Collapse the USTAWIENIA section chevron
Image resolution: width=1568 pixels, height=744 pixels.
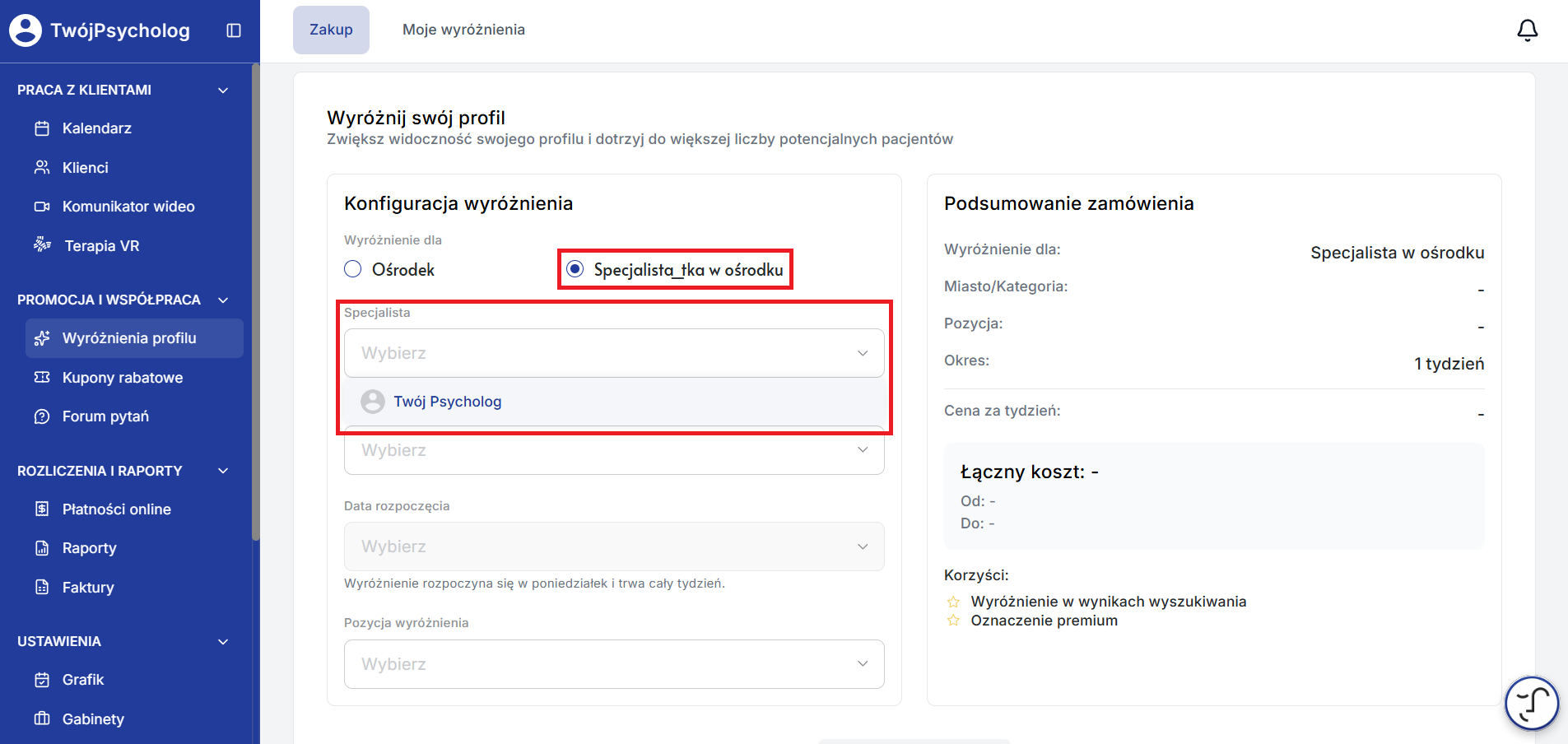pyautogui.click(x=223, y=642)
